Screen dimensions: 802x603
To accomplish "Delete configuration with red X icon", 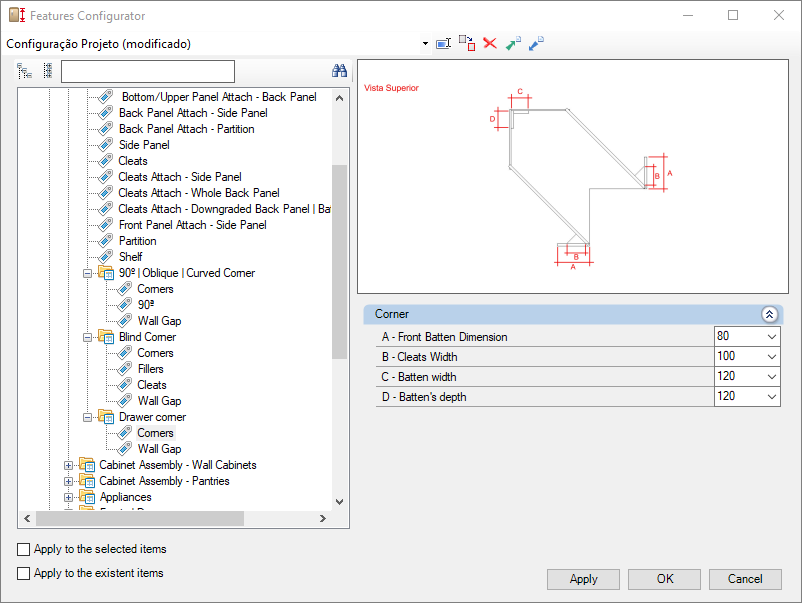I will coord(490,43).
